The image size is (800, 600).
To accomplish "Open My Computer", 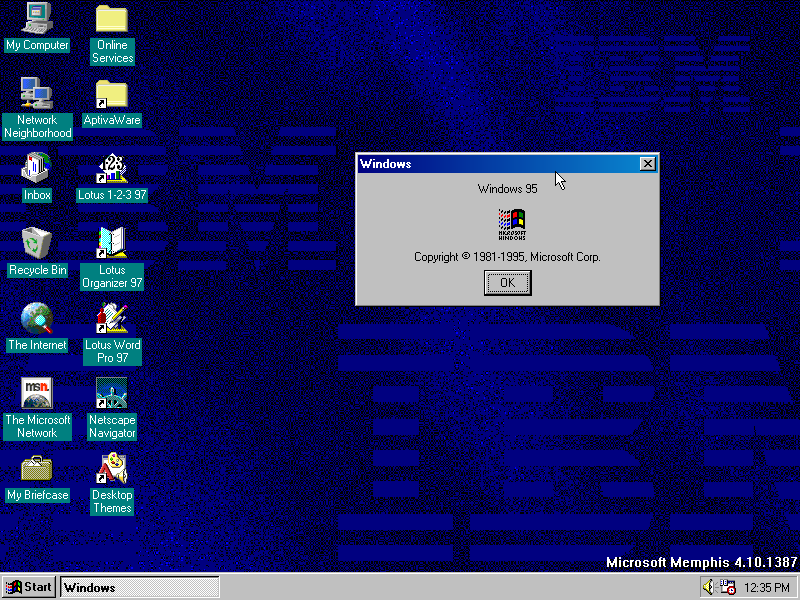I will click(37, 16).
